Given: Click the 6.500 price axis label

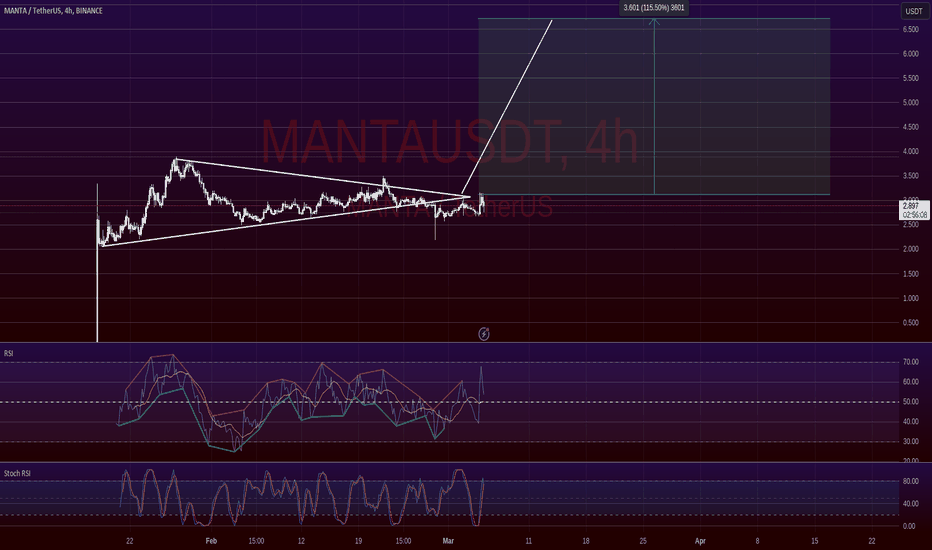Looking at the screenshot, I should [910, 29].
